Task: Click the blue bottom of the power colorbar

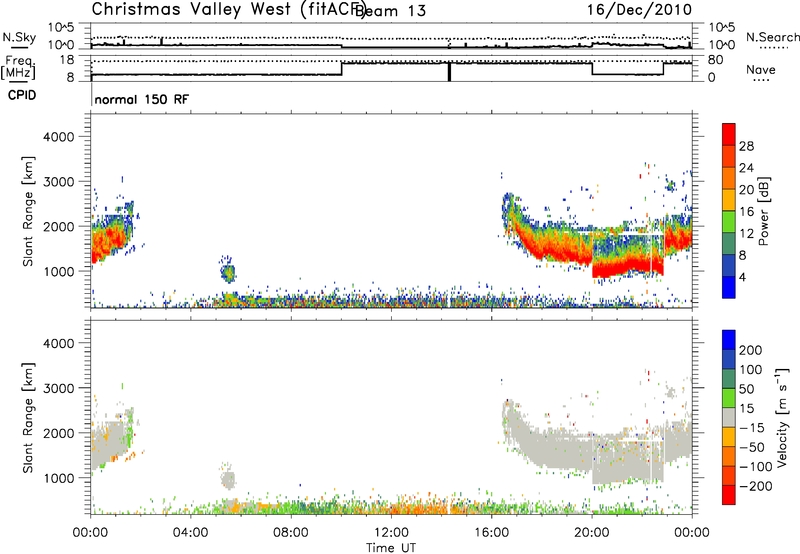Action: click(729, 287)
